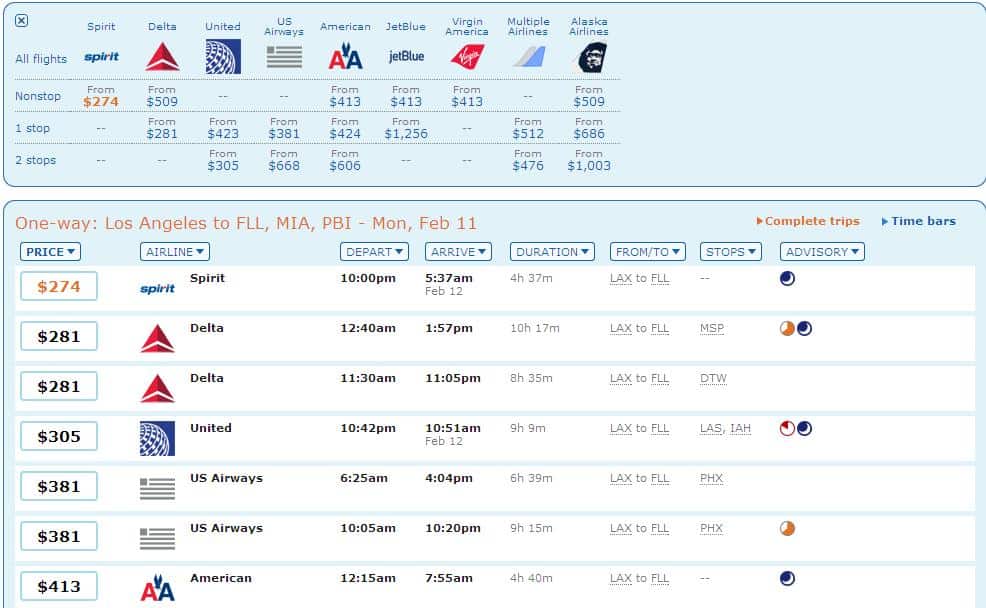The image size is (986, 608).
Task: Select the $413 American price button
Action: pos(58,586)
